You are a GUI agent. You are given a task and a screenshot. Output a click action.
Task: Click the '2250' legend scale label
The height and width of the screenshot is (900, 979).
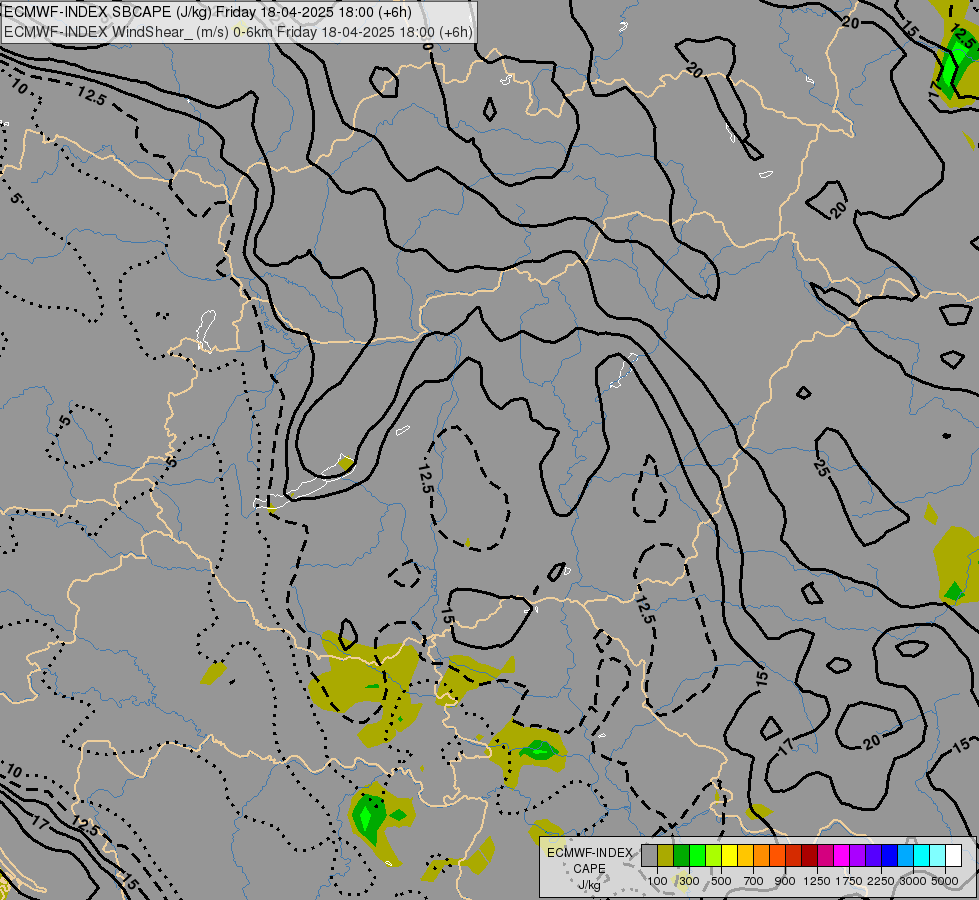click(881, 881)
